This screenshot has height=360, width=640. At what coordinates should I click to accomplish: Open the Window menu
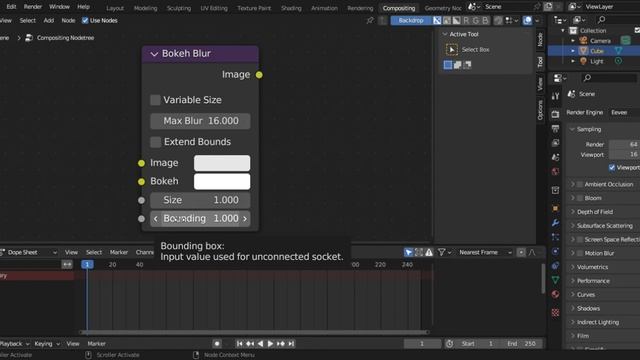[x=59, y=7]
